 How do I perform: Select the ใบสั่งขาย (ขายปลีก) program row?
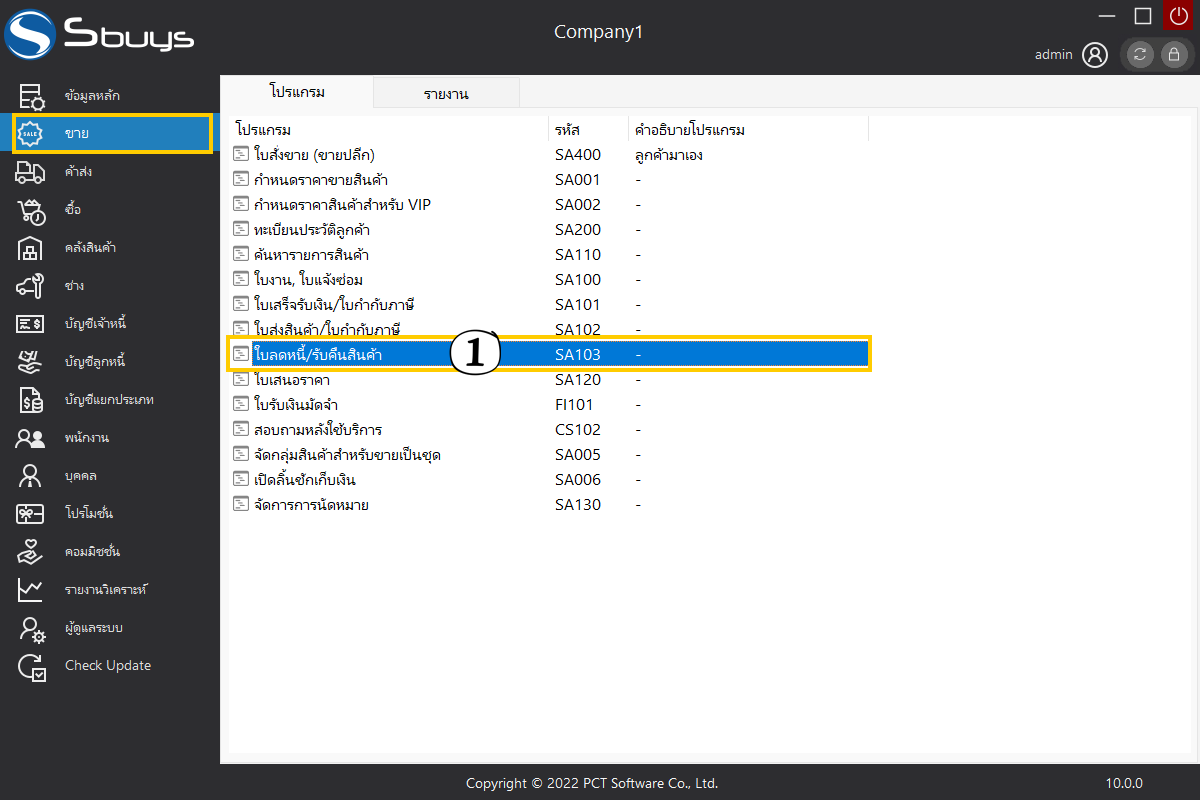click(x=314, y=155)
